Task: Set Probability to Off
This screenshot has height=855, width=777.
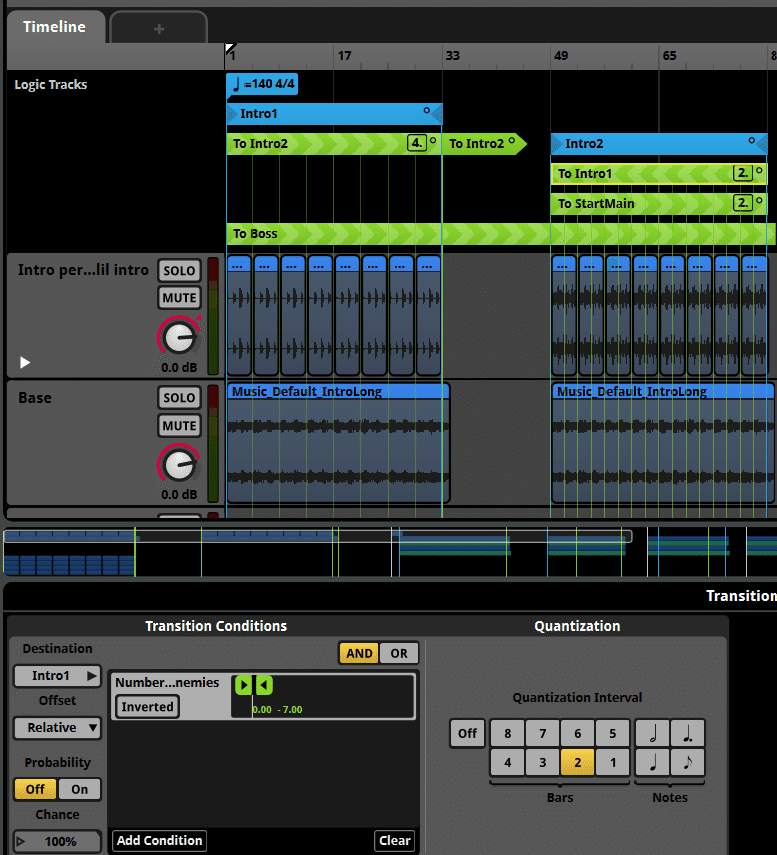Action: [x=35, y=789]
